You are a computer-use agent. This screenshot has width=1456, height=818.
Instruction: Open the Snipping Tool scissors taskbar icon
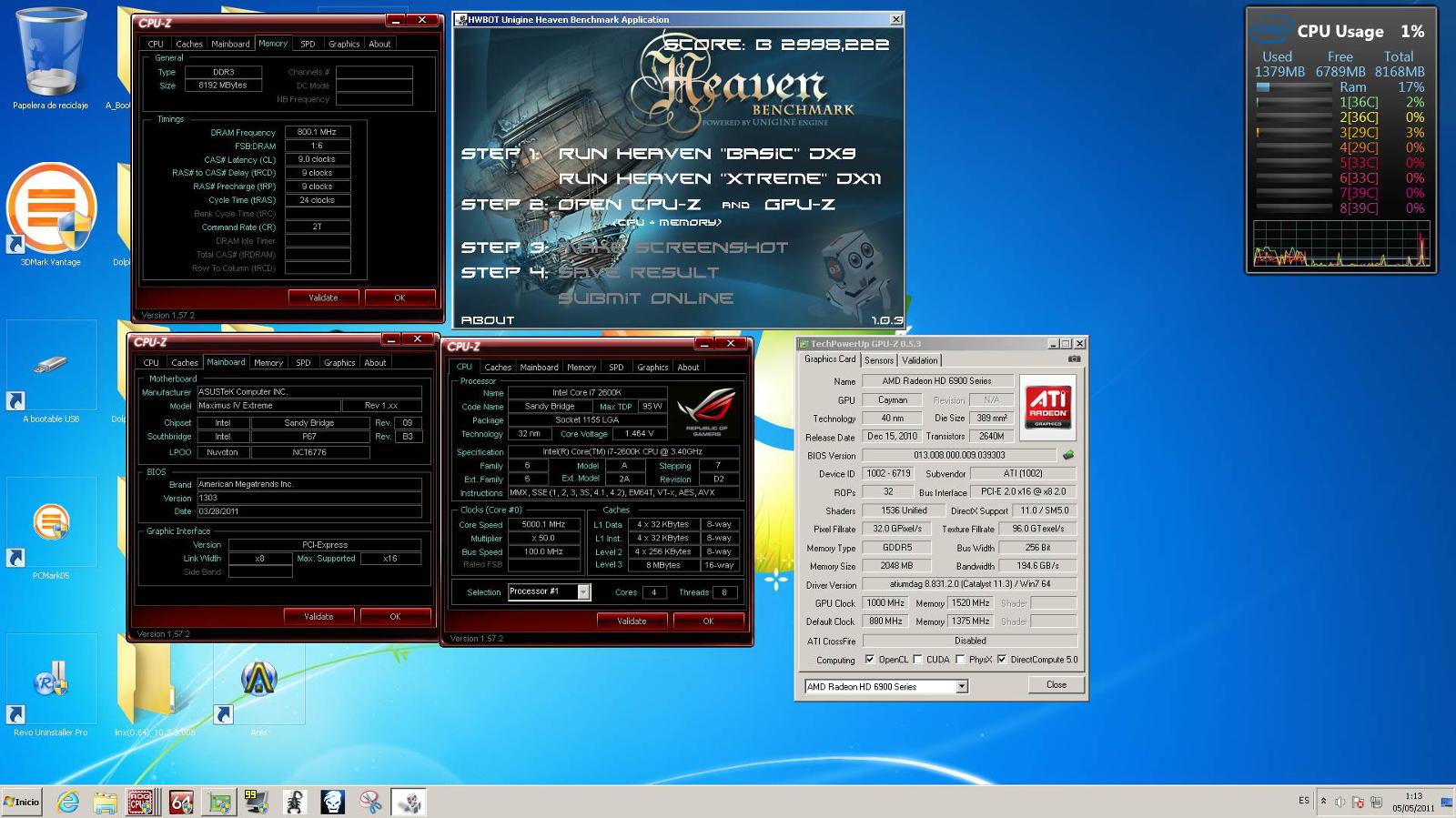point(370,802)
